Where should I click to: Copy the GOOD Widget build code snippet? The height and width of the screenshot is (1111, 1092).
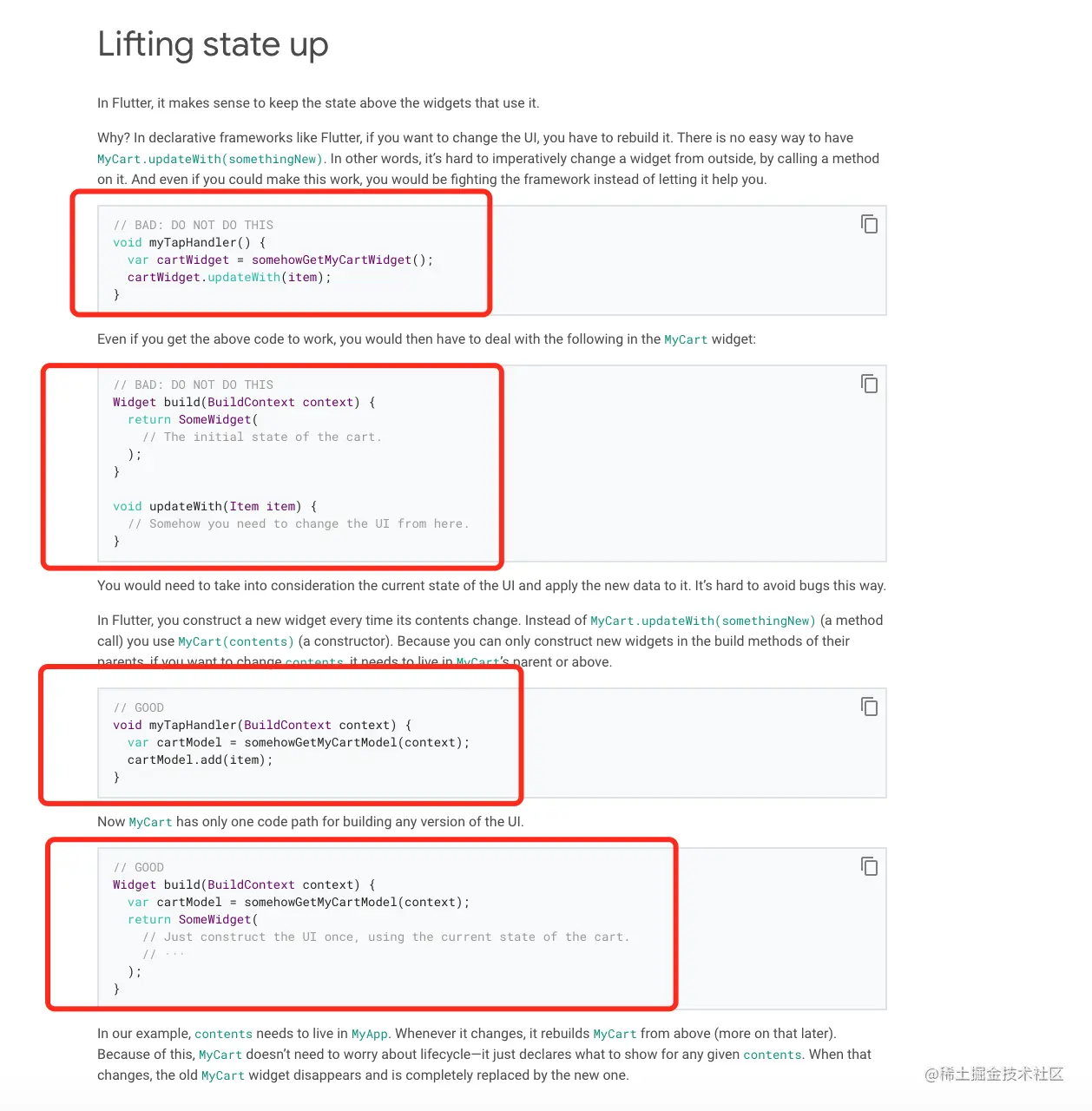(x=869, y=866)
